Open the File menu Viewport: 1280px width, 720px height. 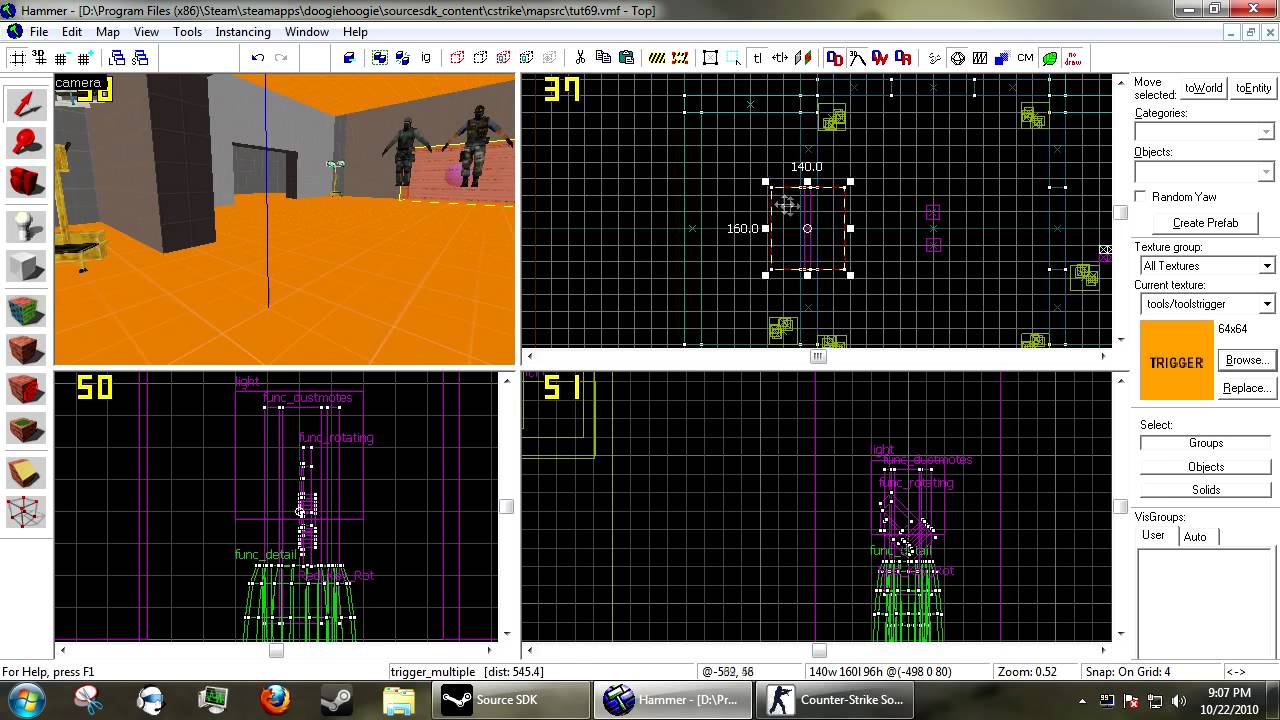tap(39, 32)
